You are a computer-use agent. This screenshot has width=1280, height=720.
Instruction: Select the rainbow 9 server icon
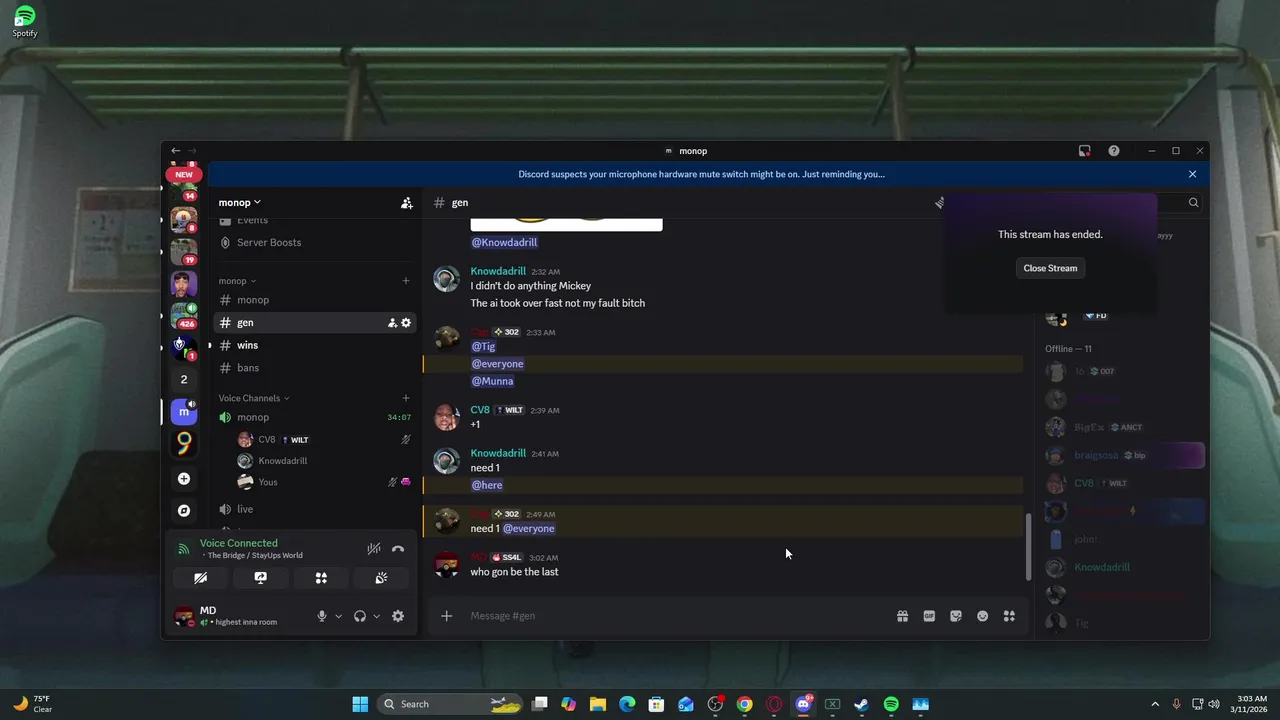coord(184,443)
